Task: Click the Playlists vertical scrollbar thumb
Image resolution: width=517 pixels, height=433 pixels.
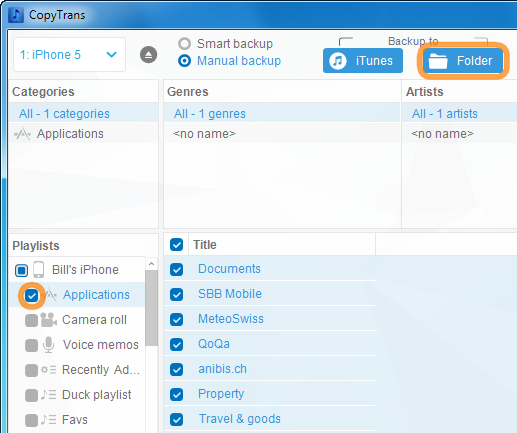Action: click(x=152, y=308)
